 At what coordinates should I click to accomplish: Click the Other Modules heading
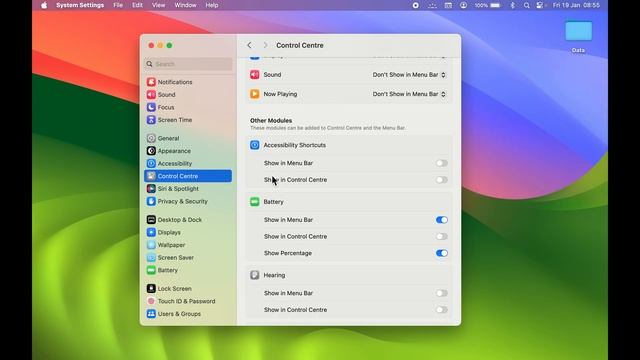271,120
